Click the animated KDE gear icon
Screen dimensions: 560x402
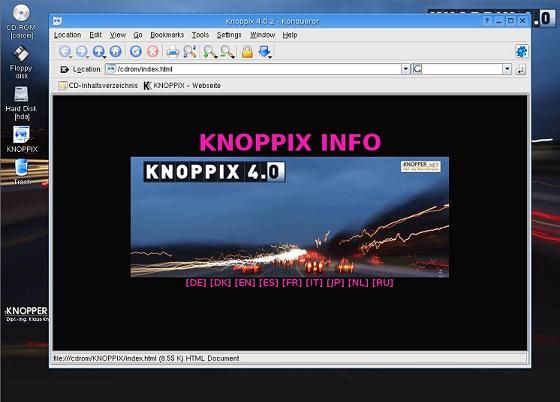(521, 51)
